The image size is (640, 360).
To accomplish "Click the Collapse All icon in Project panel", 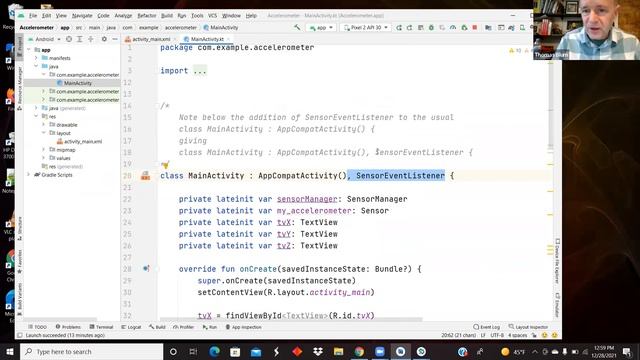I will 91,39.
